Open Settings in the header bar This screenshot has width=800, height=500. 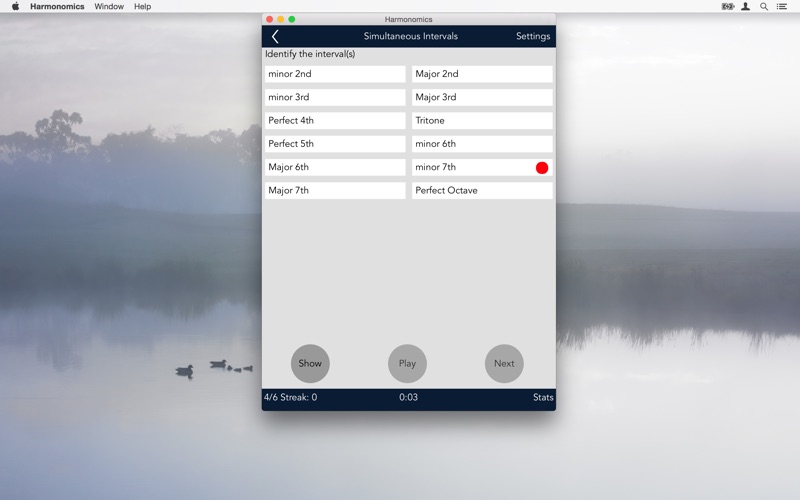tap(532, 37)
